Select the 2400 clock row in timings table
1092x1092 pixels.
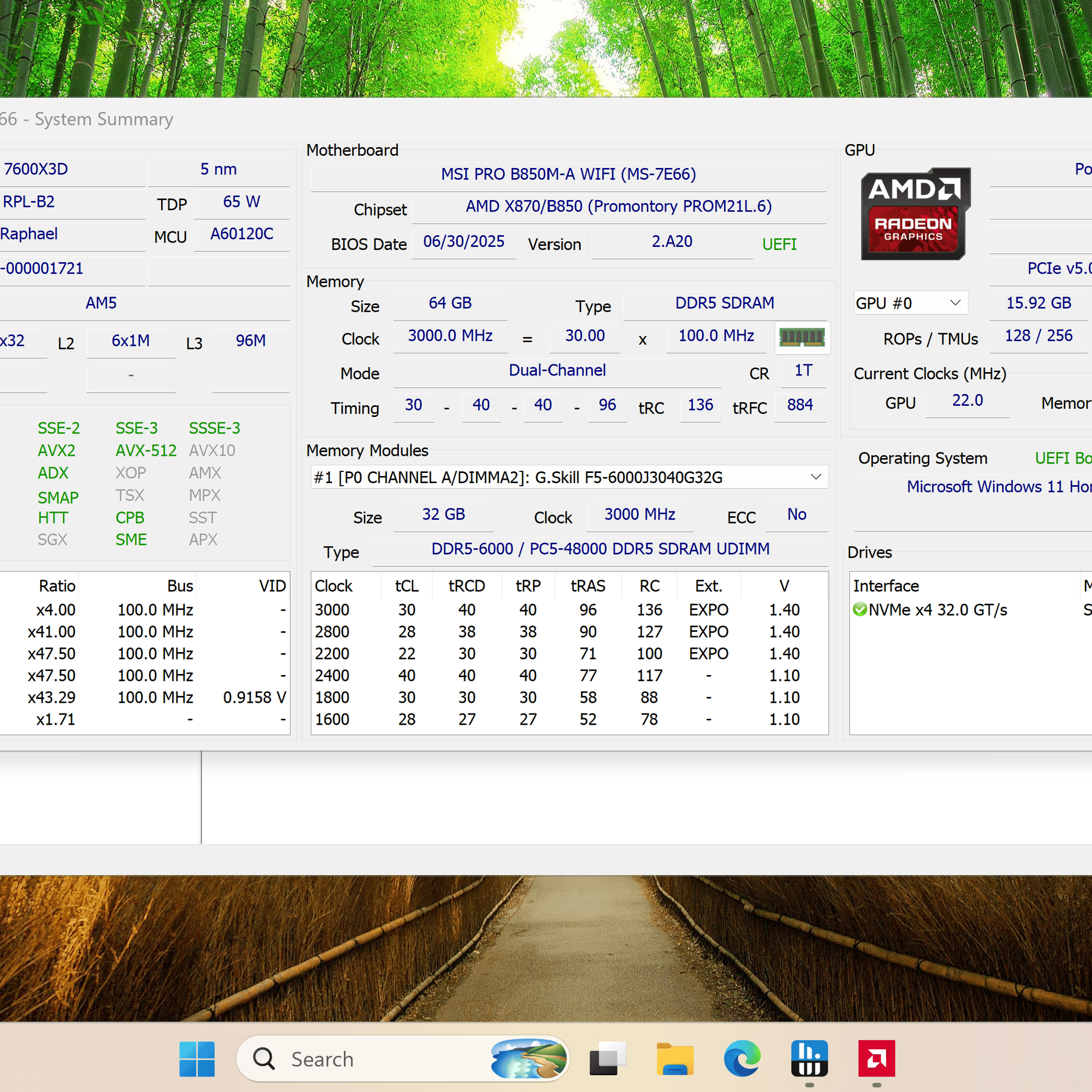[x=569, y=676]
